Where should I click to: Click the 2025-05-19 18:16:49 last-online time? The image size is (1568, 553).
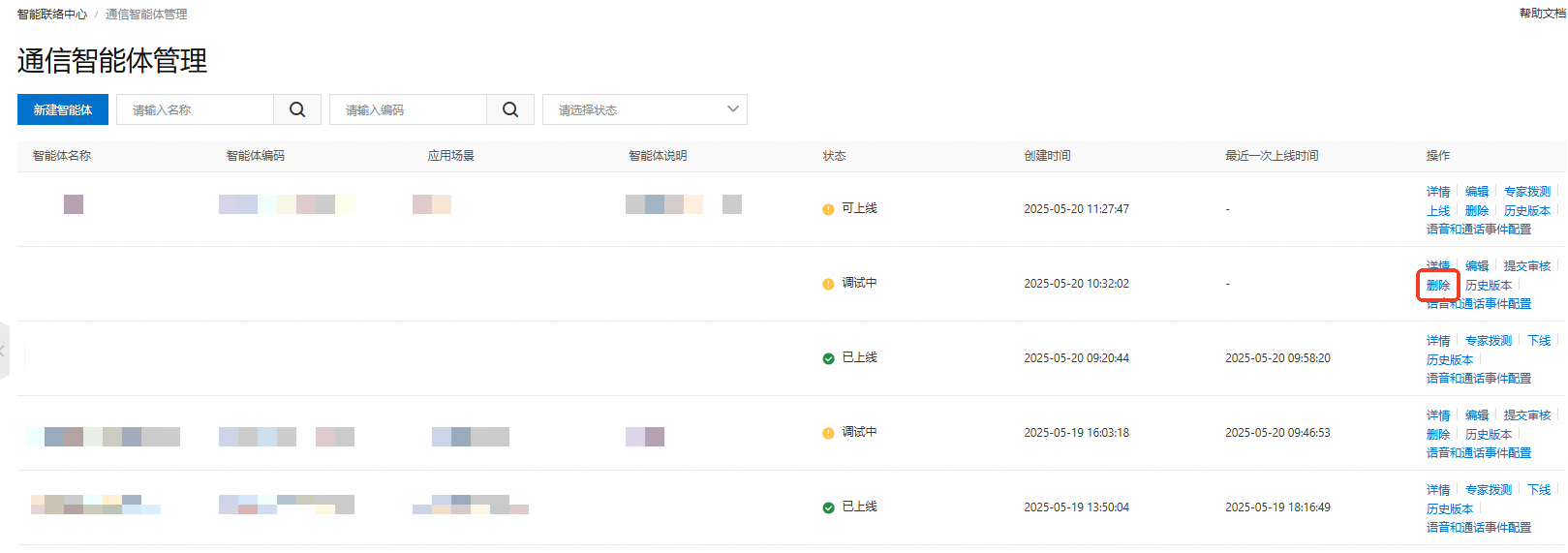1277,507
